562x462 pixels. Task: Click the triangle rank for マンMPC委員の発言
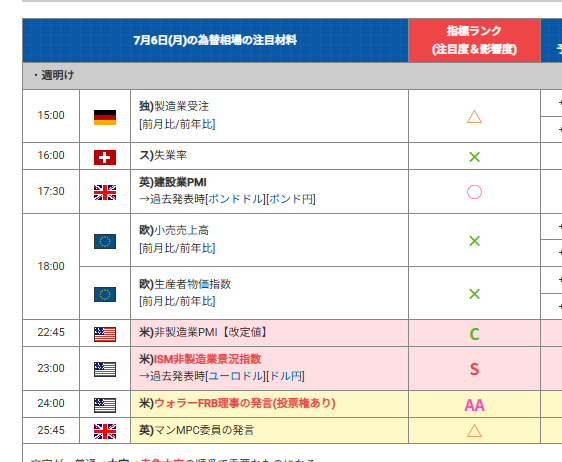[x=474, y=431]
